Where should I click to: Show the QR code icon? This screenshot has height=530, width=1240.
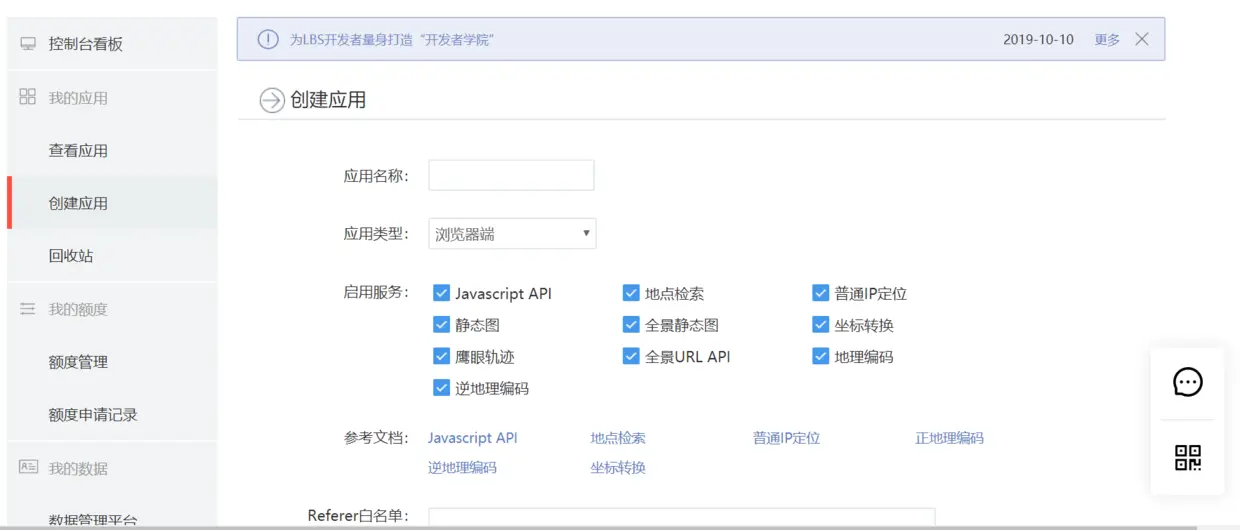point(1188,458)
